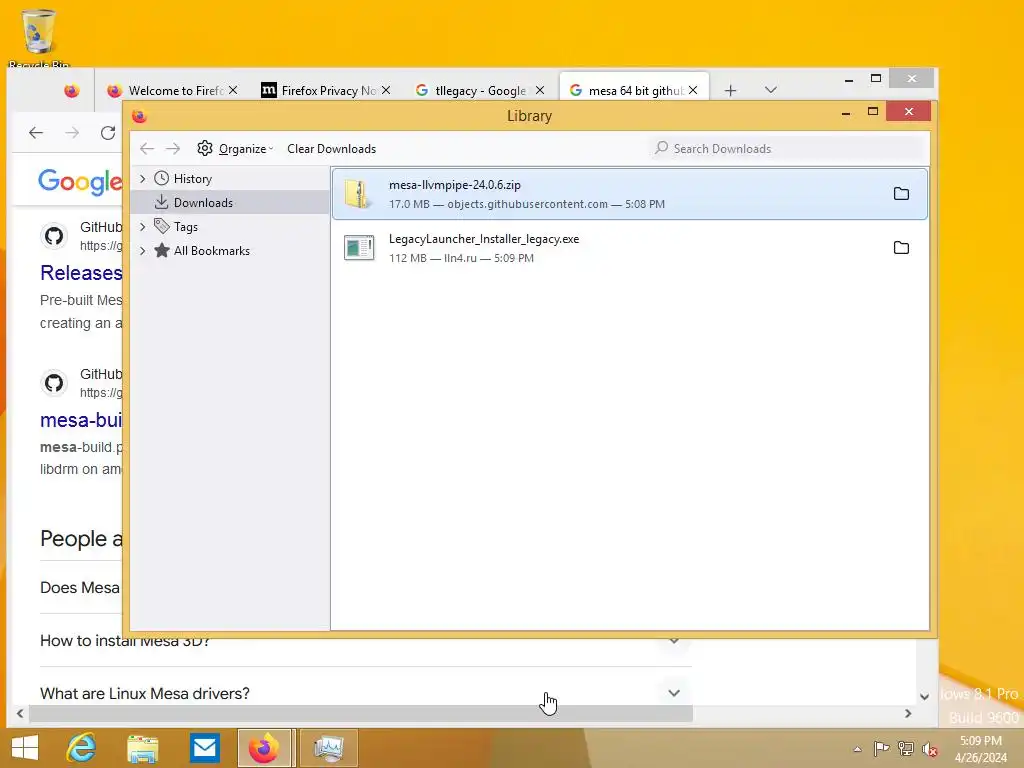Open containing folder for LegacyLauncher_Installer_legacy.exe
Viewport: 1024px width, 768px height.
click(x=901, y=248)
